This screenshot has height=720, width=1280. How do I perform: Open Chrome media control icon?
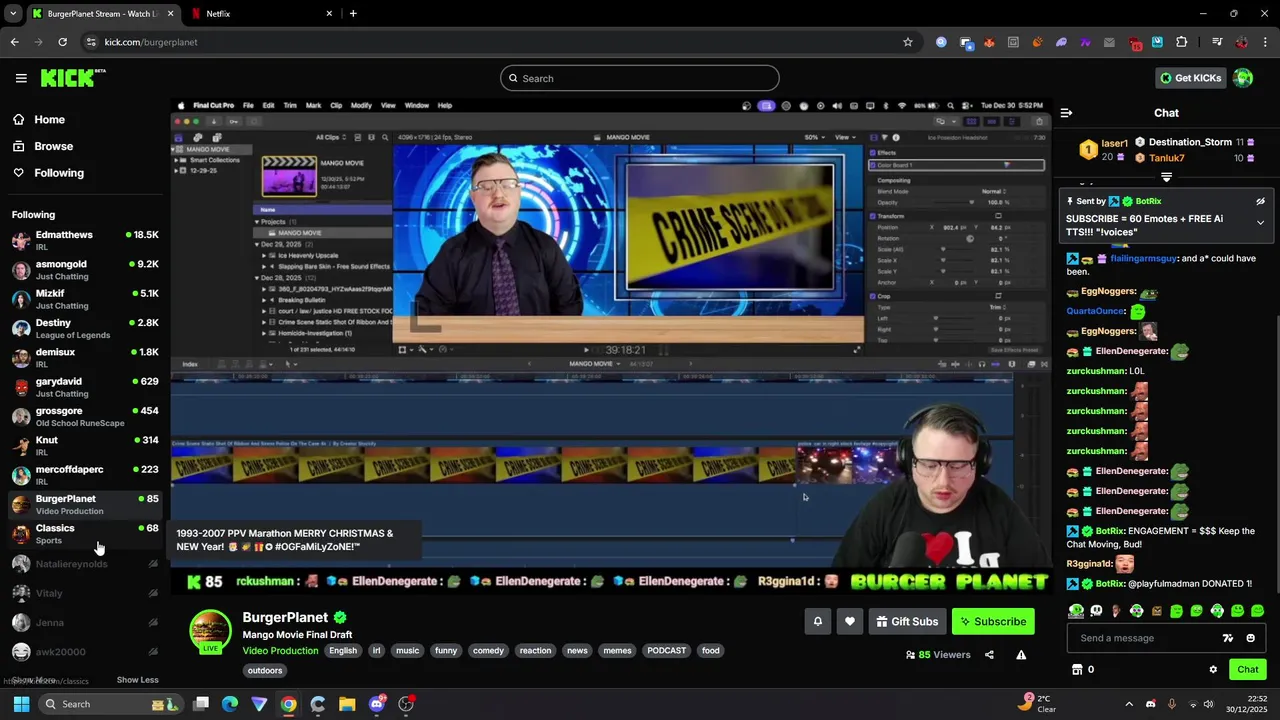[x=1217, y=42]
